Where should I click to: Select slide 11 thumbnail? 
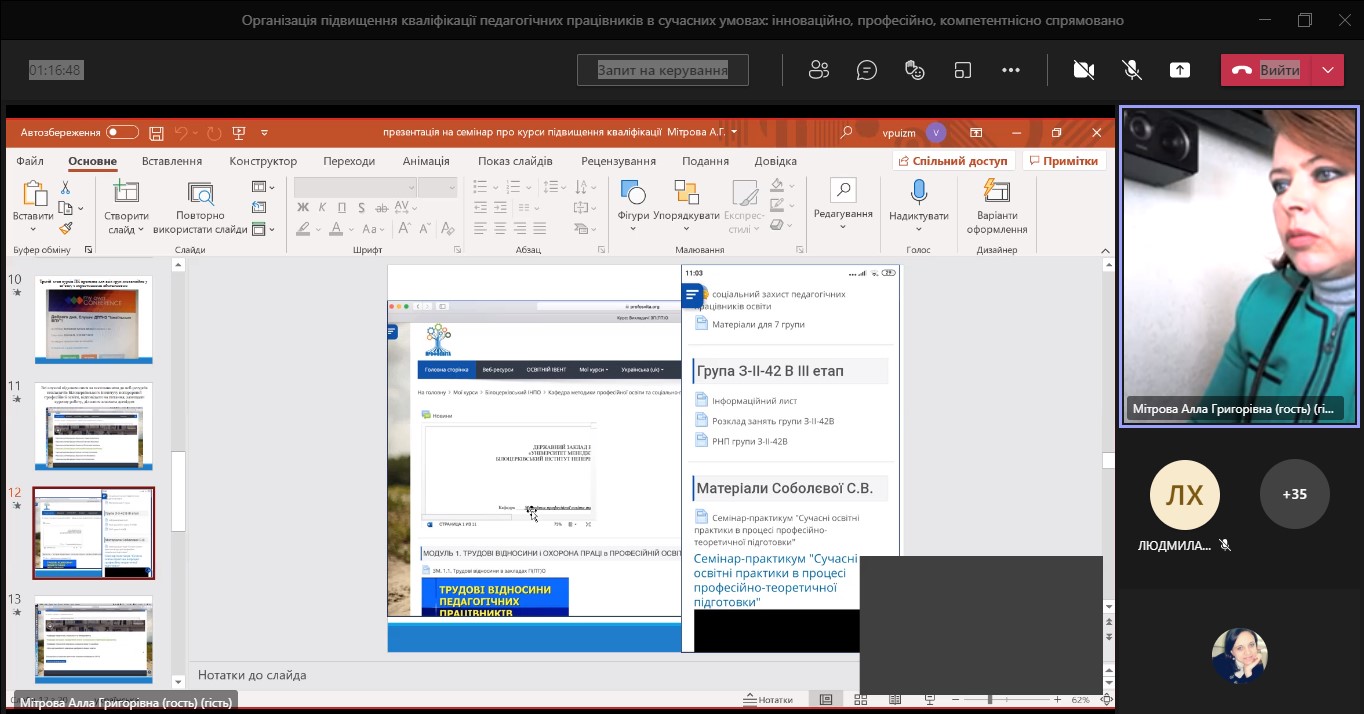pyautogui.click(x=94, y=426)
